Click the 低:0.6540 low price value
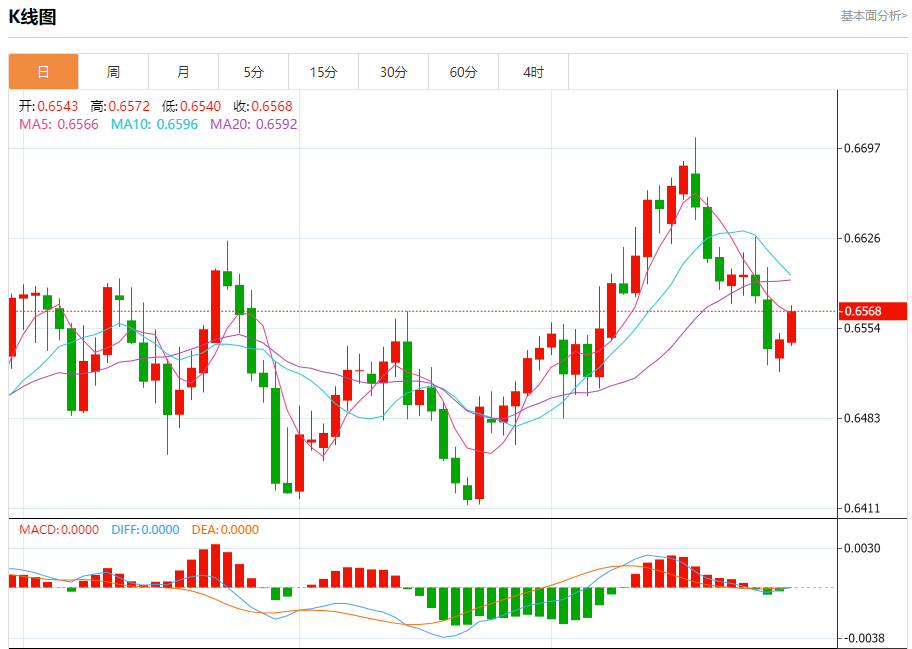 coord(191,106)
